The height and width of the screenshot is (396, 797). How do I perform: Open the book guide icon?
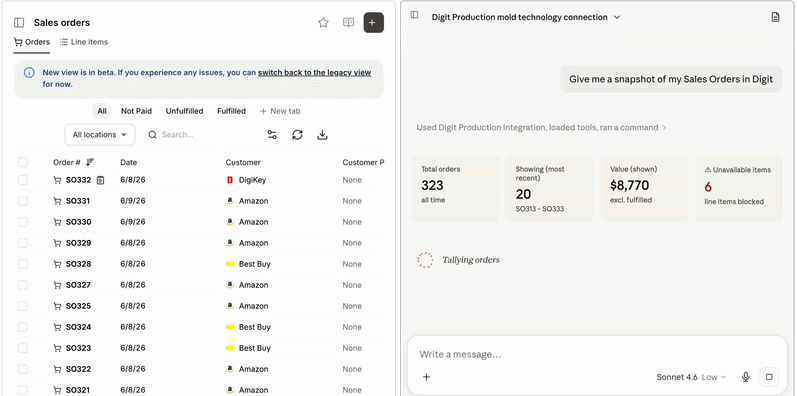[348, 22]
